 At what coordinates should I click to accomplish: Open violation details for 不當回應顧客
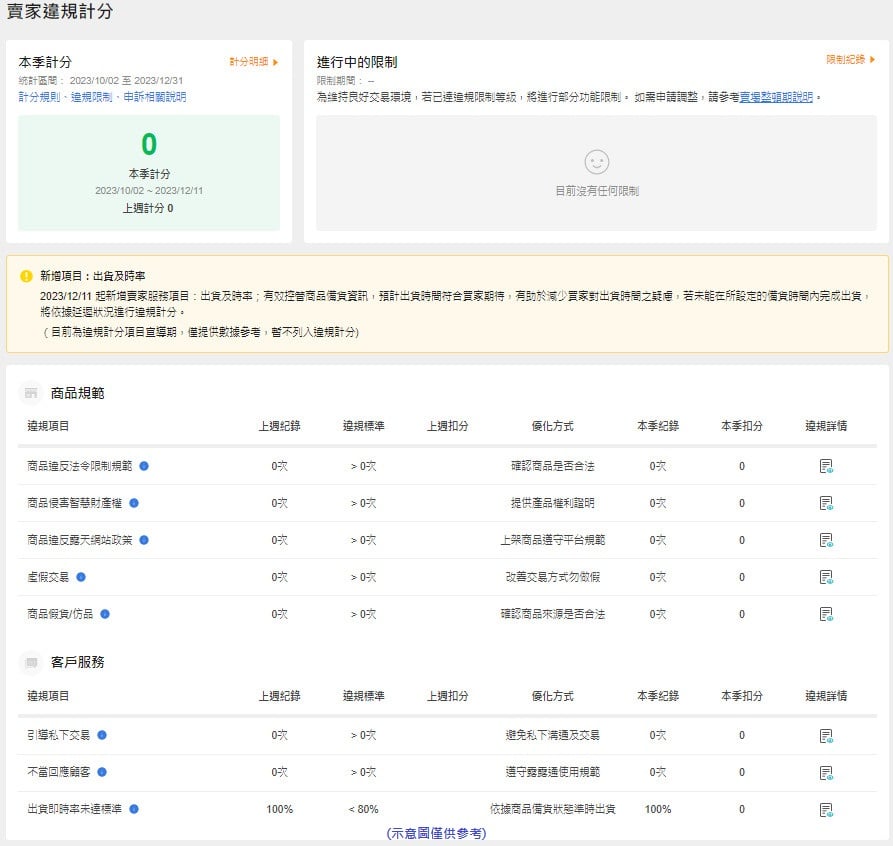click(826, 772)
